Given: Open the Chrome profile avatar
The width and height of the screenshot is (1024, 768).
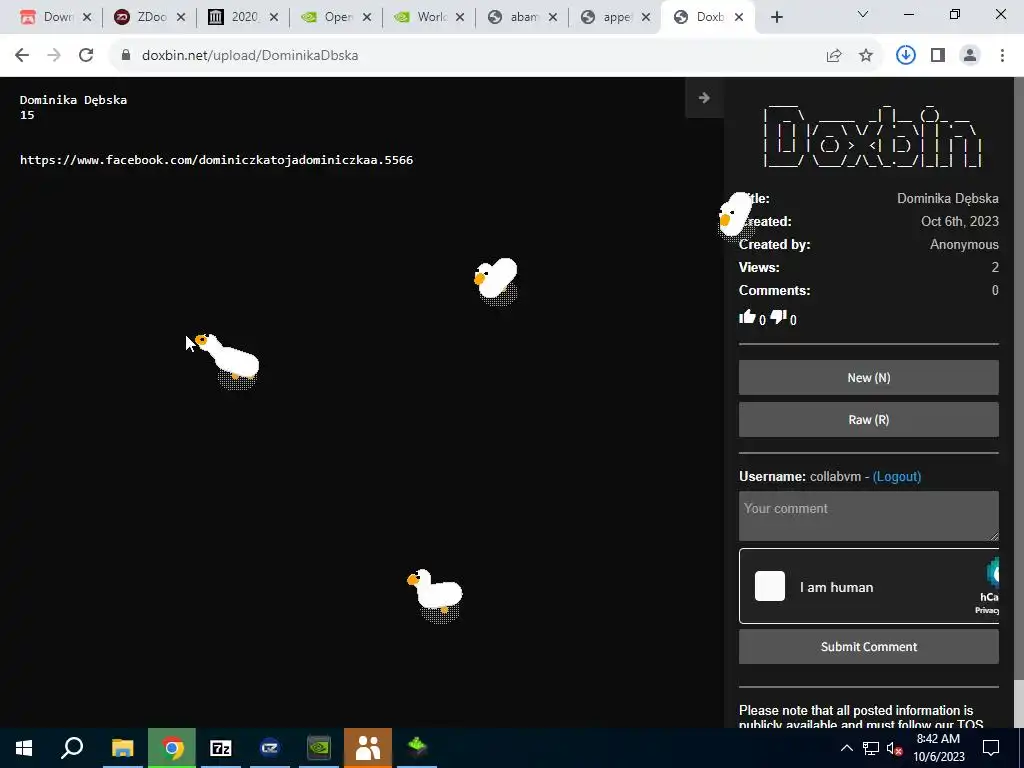Looking at the screenshot, I should click(970, 56).
